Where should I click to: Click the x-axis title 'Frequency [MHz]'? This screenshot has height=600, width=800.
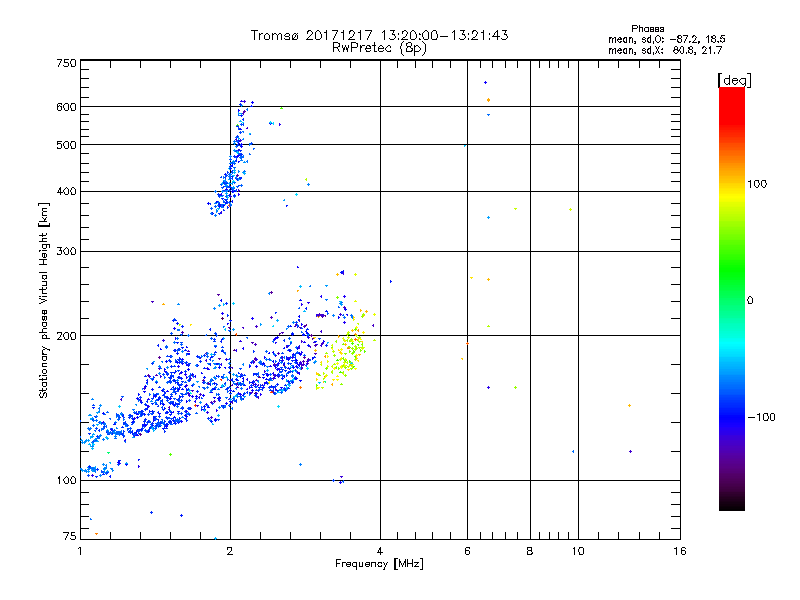[x=379, y=563]
